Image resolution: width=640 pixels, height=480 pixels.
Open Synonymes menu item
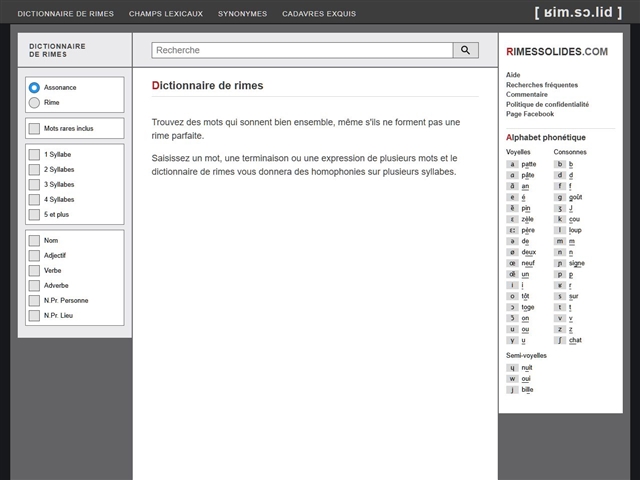pos(242,14)
